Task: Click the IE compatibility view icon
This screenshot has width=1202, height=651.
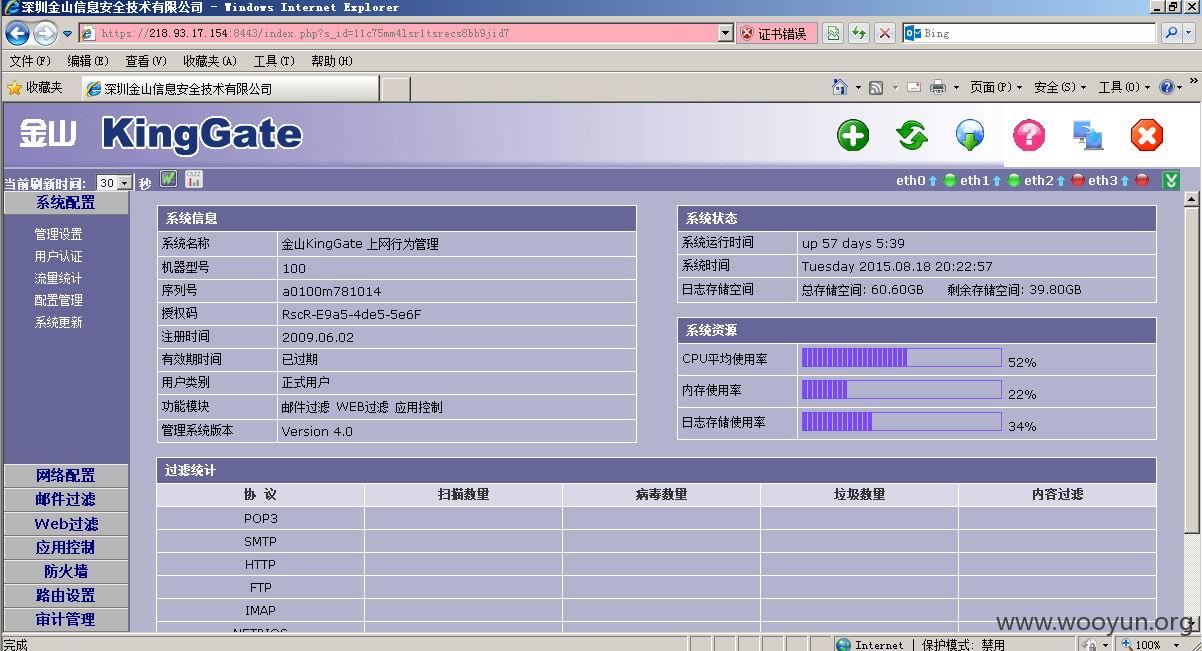Action: pos(833,33)
